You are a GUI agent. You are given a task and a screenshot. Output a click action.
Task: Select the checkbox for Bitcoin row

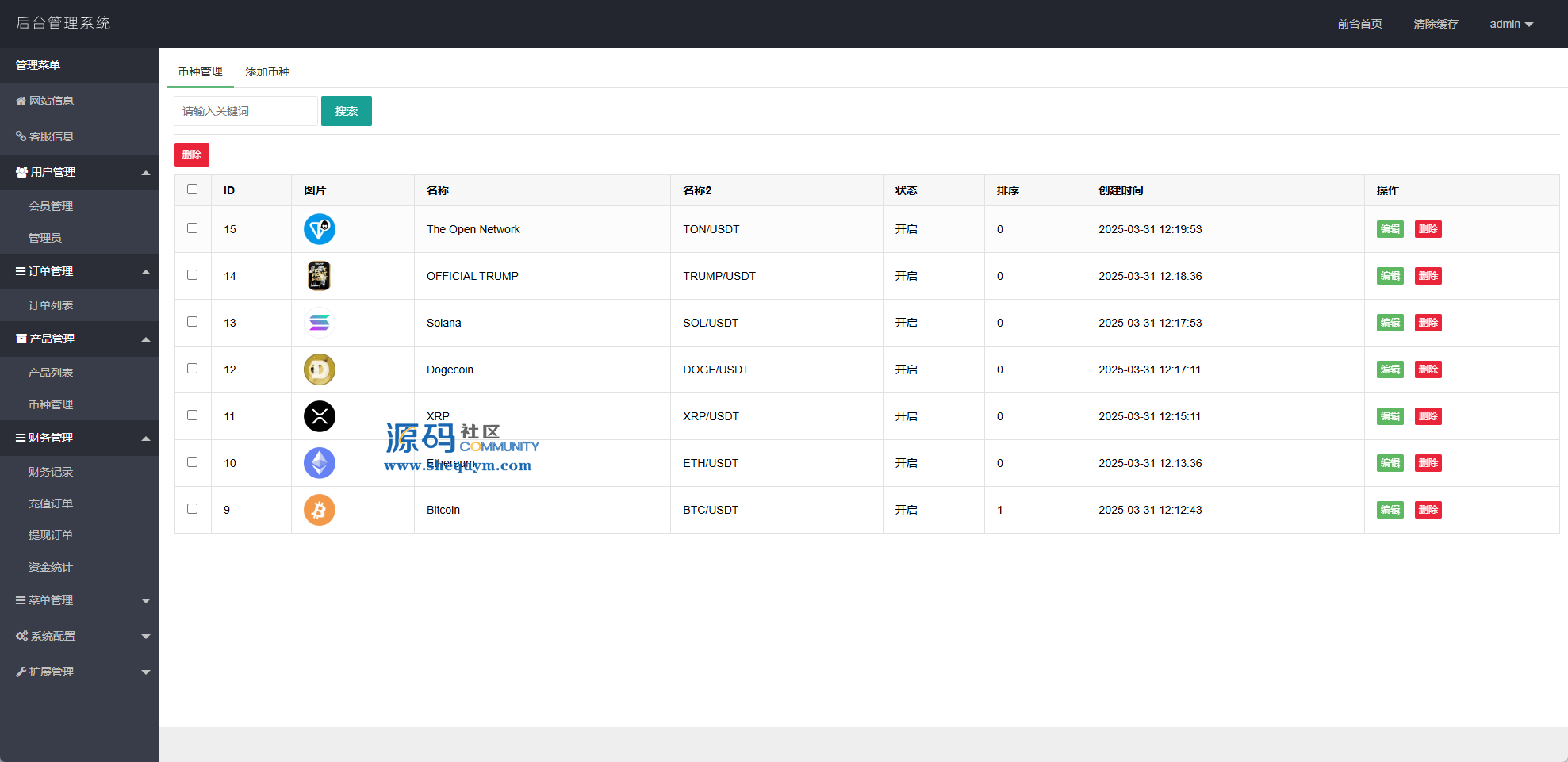point(192,509)
